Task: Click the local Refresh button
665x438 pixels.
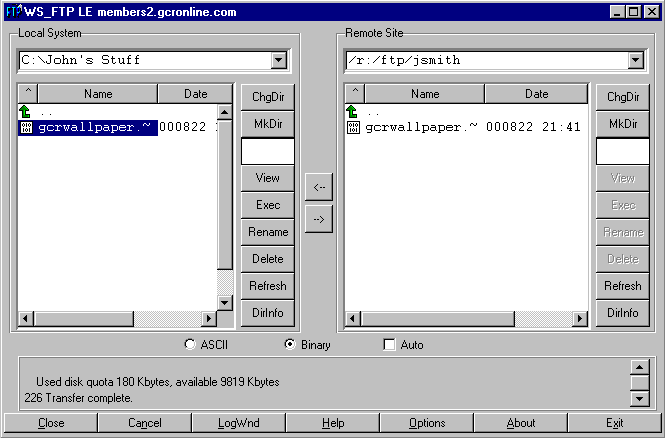Action: [268, 286]
